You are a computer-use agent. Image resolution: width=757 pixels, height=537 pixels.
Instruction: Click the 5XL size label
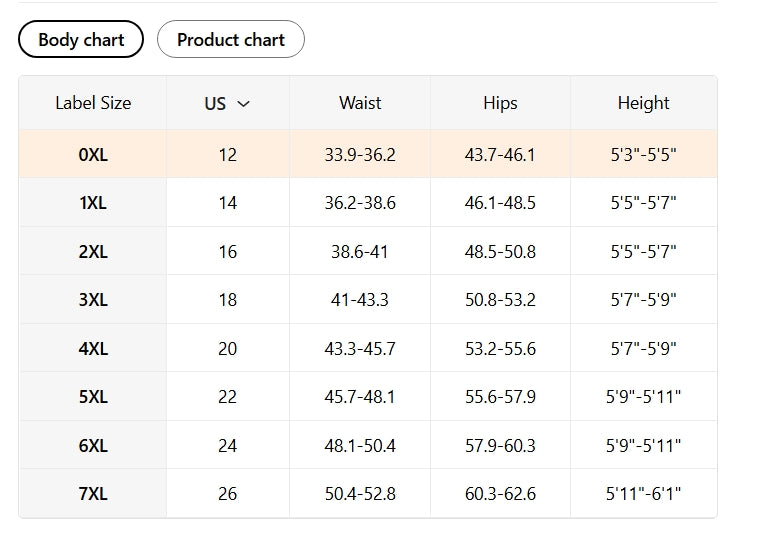[93, 397]
